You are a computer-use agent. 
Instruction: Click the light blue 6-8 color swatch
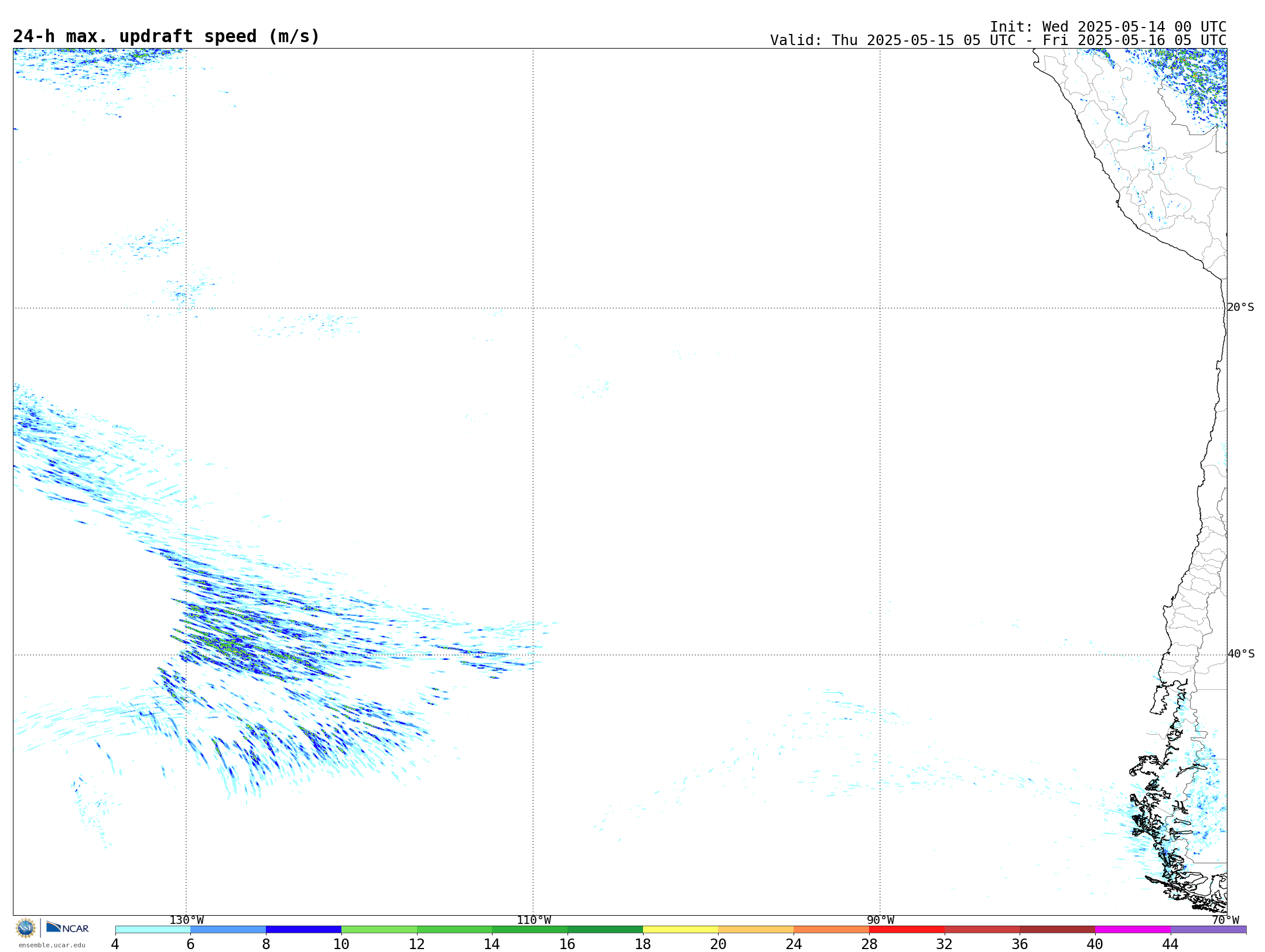pos(228,930)
